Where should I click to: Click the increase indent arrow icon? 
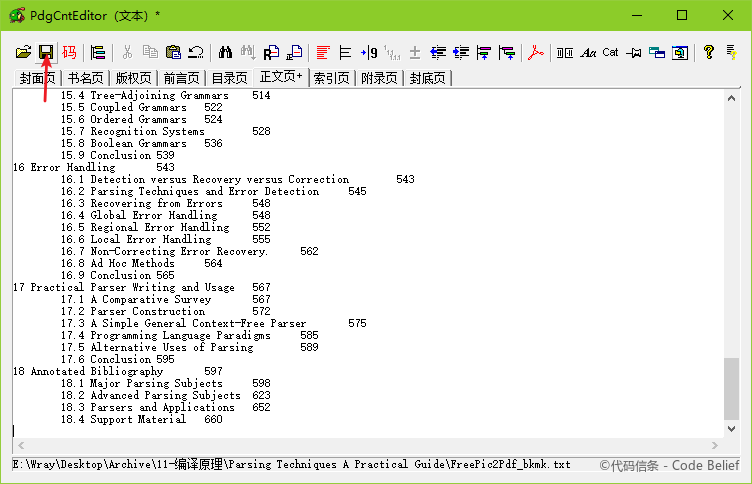click(x=461, y=52)
